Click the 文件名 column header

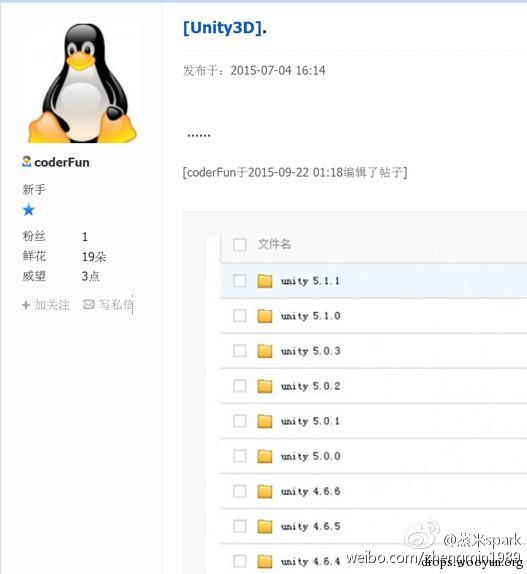click(x=274, y=244)
